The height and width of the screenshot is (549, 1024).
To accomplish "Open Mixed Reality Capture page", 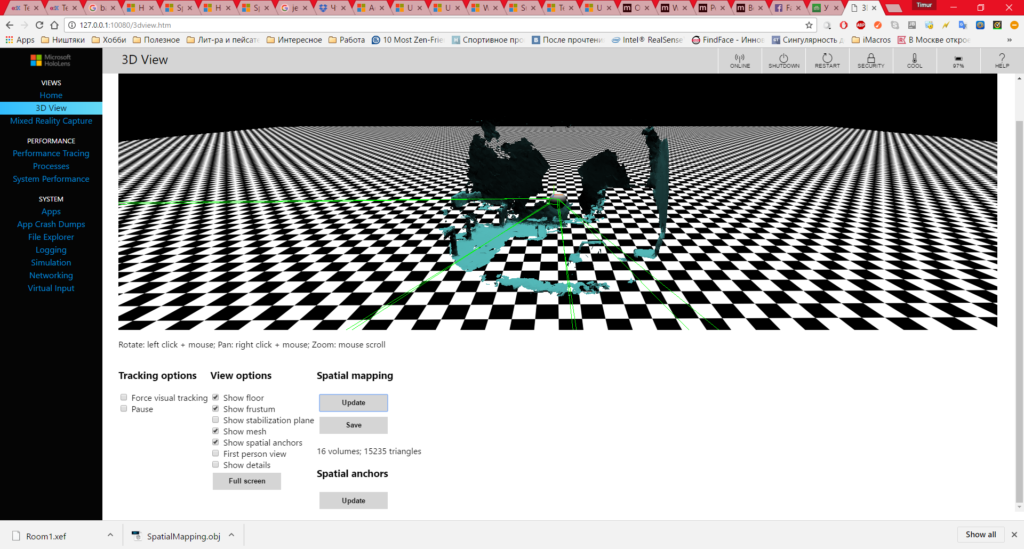I will [51, 121].
